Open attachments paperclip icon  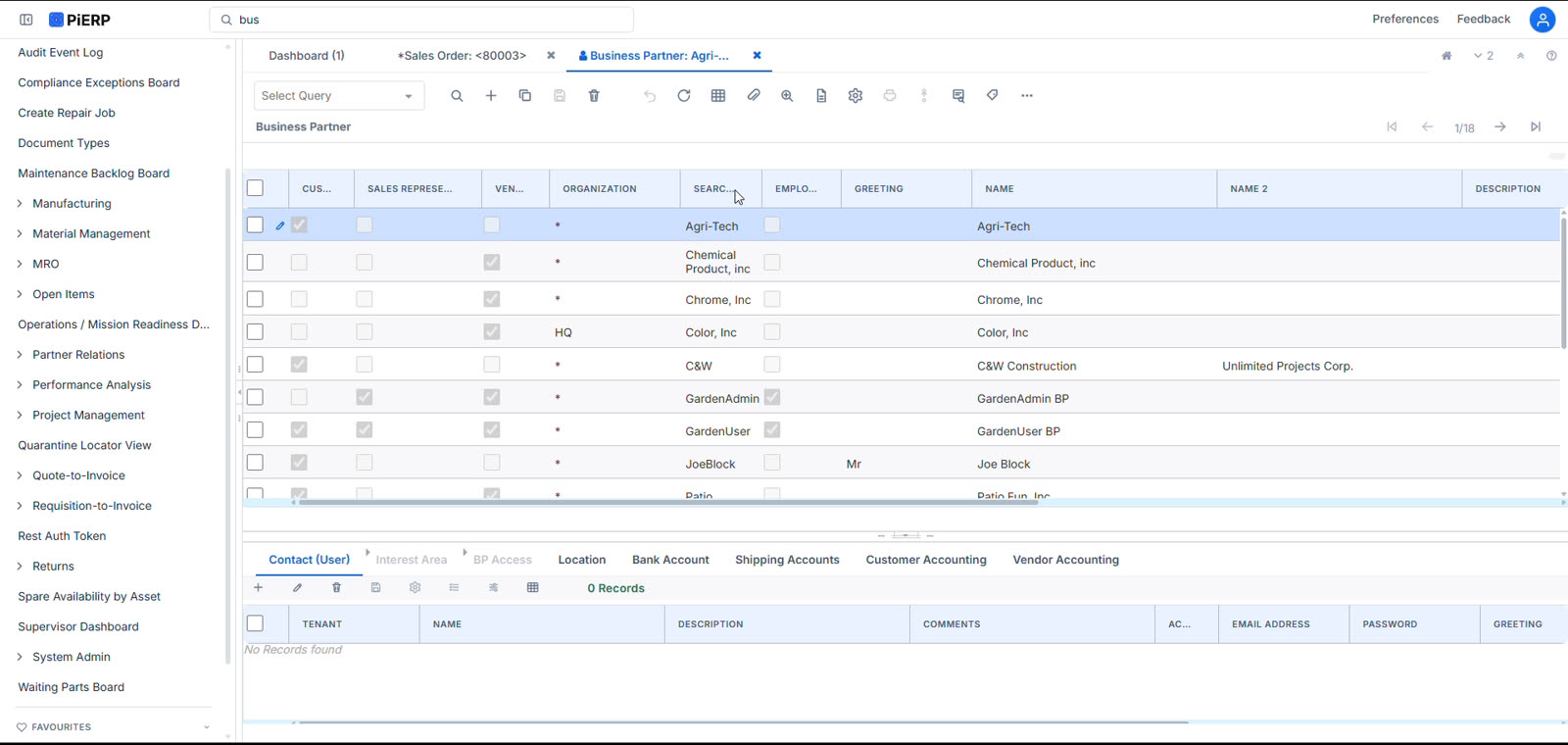(x=753, y=96)
